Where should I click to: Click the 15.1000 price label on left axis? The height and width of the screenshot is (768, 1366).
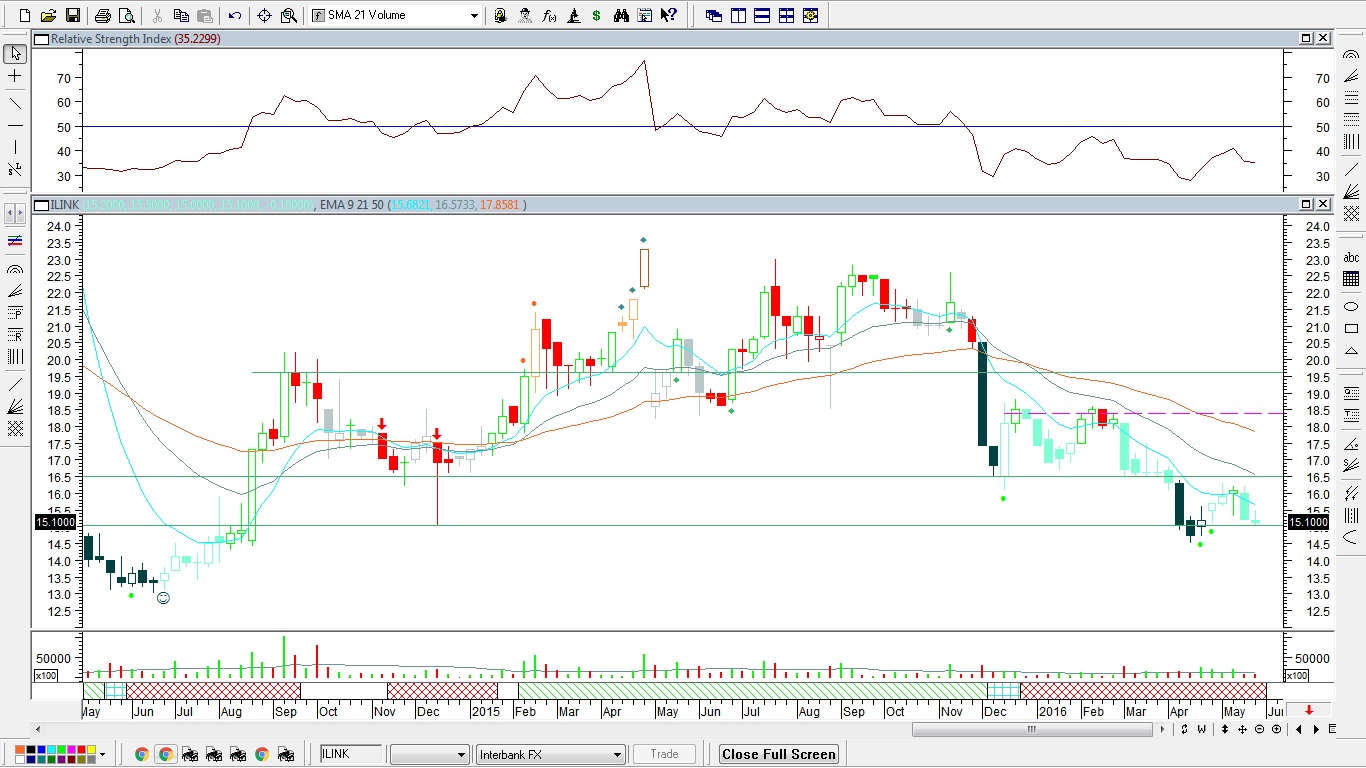pos(56,522)
